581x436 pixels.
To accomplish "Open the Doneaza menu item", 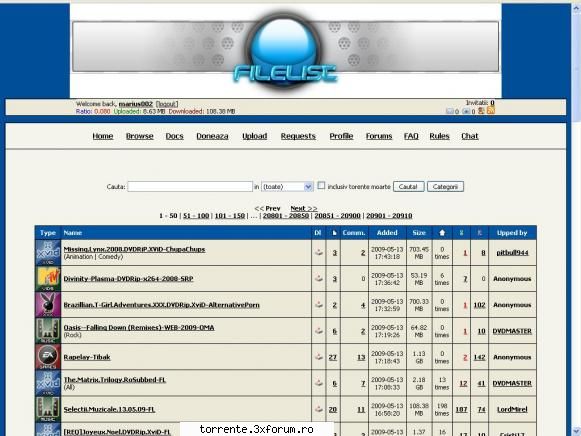I will (212, 136).
